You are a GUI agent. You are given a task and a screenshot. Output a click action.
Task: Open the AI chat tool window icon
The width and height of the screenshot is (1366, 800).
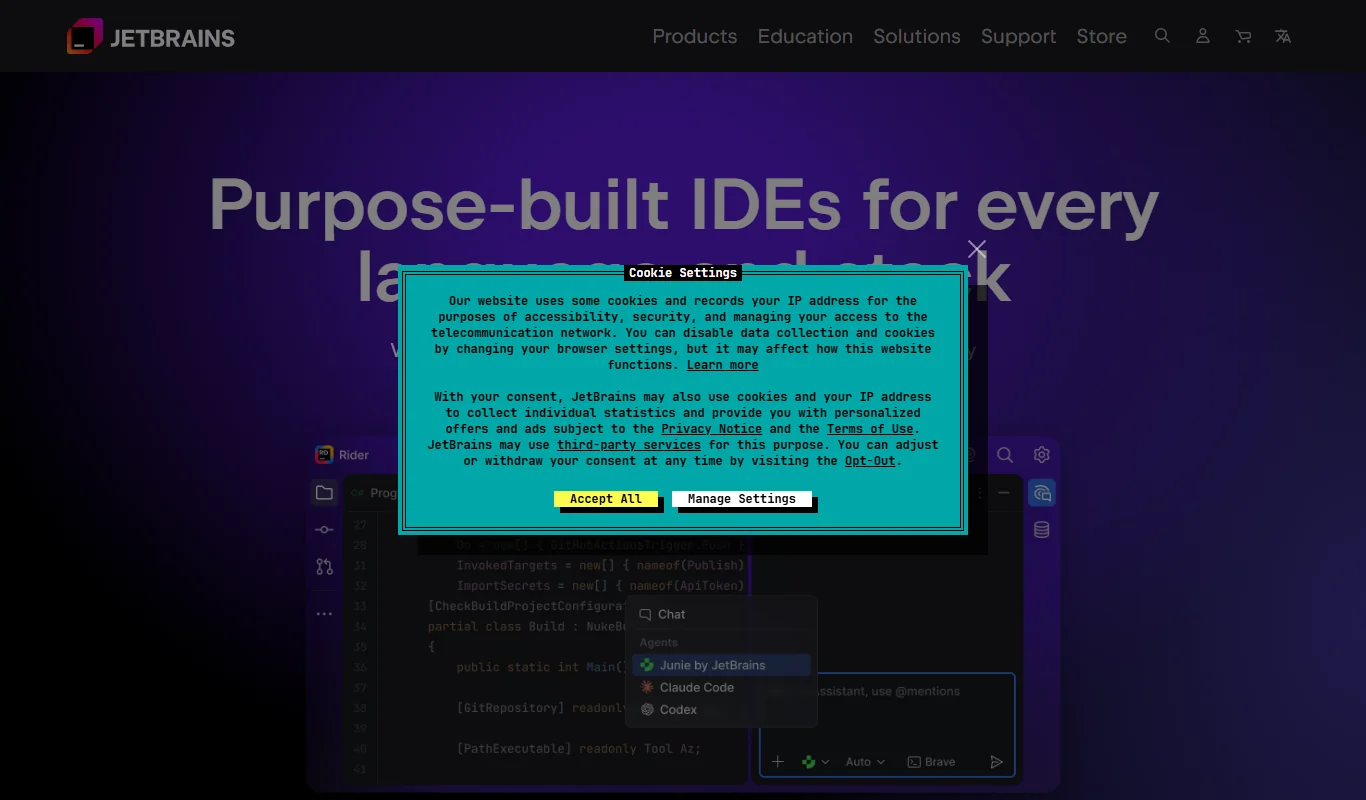[1042, 493]
